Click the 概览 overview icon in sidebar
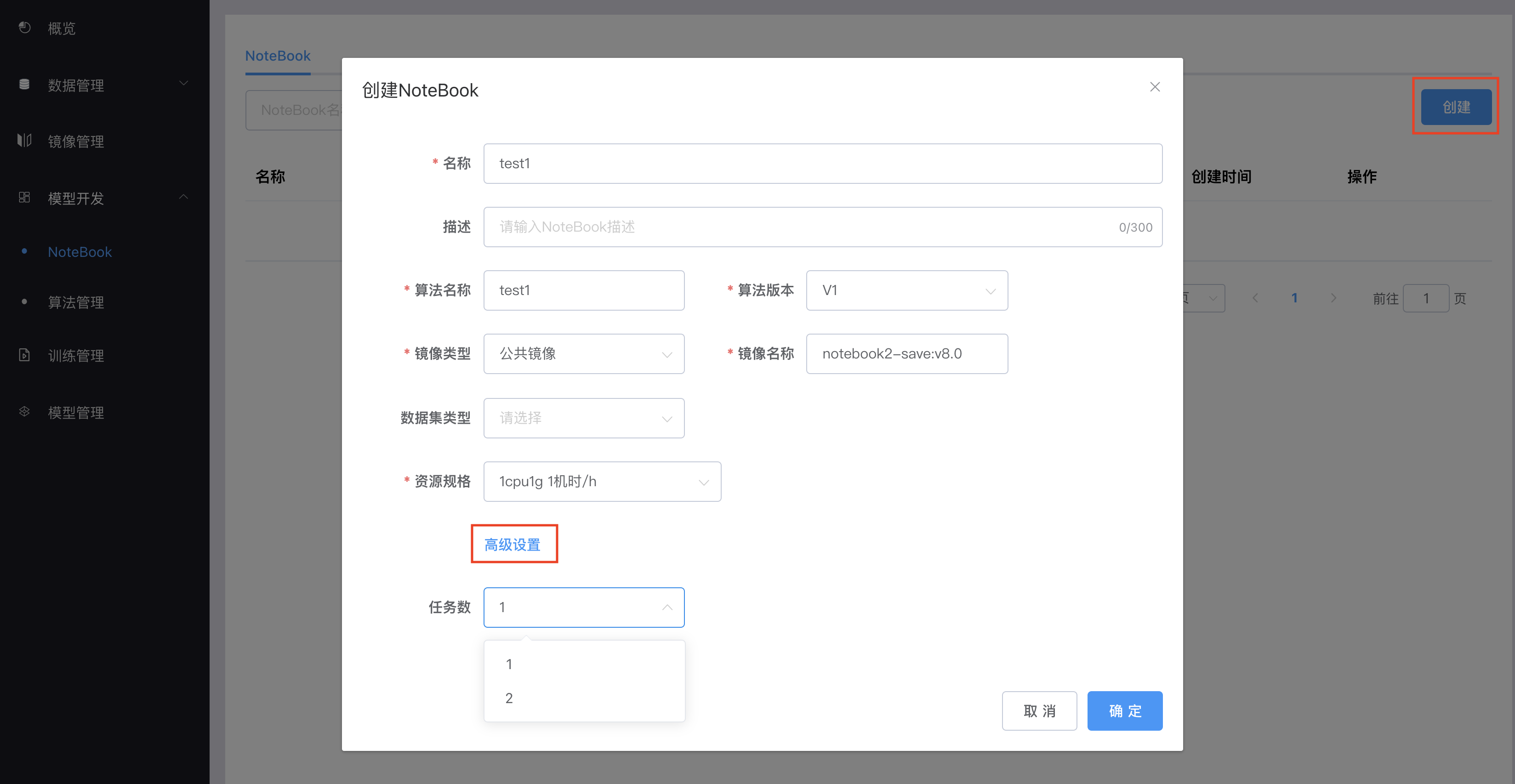Screen dimensions: 1515x784 pyautogui.click(x=24, y=28)
